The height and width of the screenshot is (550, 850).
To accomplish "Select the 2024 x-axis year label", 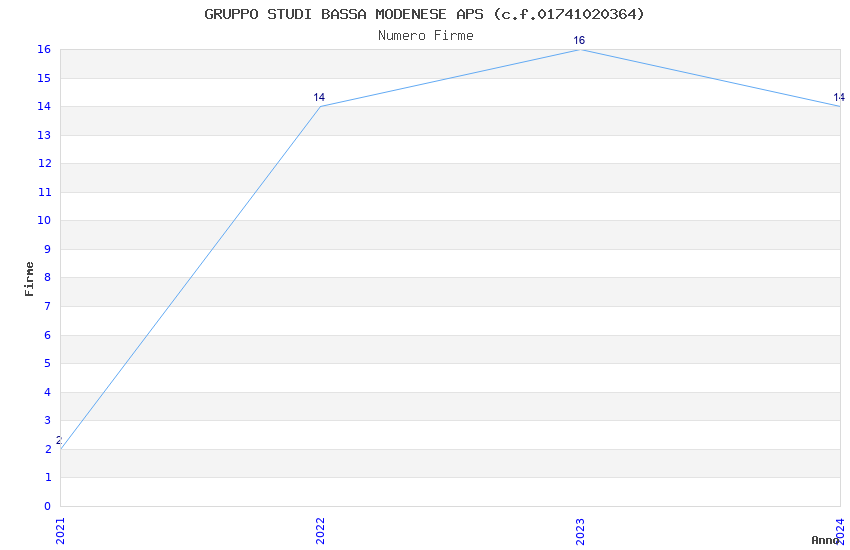I will tap(840, 531).
